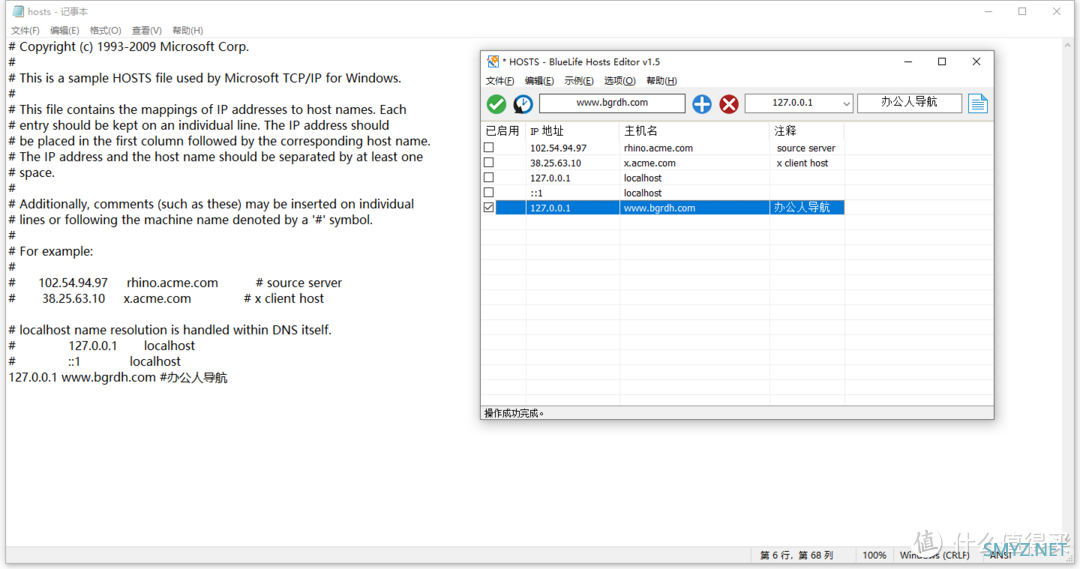Click the Notepad icon in hosts title bar
The width and height of the screenshot is (1080, 569).
(x=18, y=12)
